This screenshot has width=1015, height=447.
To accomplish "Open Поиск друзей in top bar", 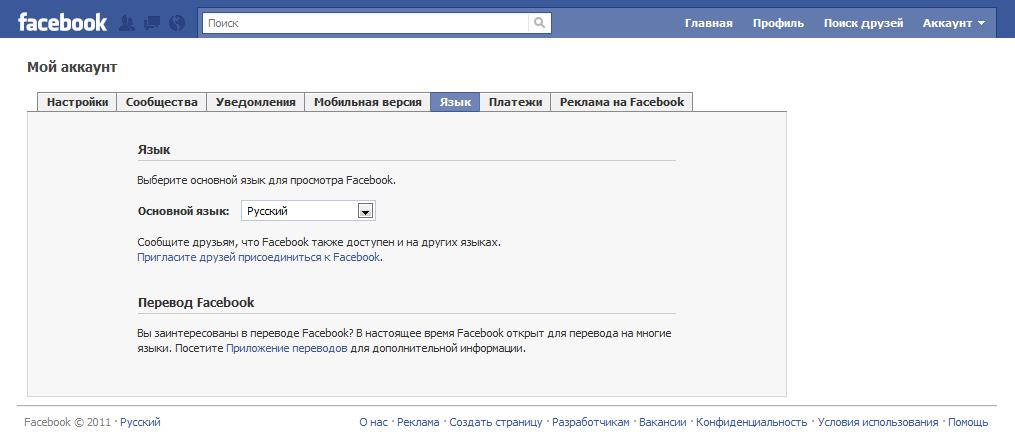I will 863,23.
